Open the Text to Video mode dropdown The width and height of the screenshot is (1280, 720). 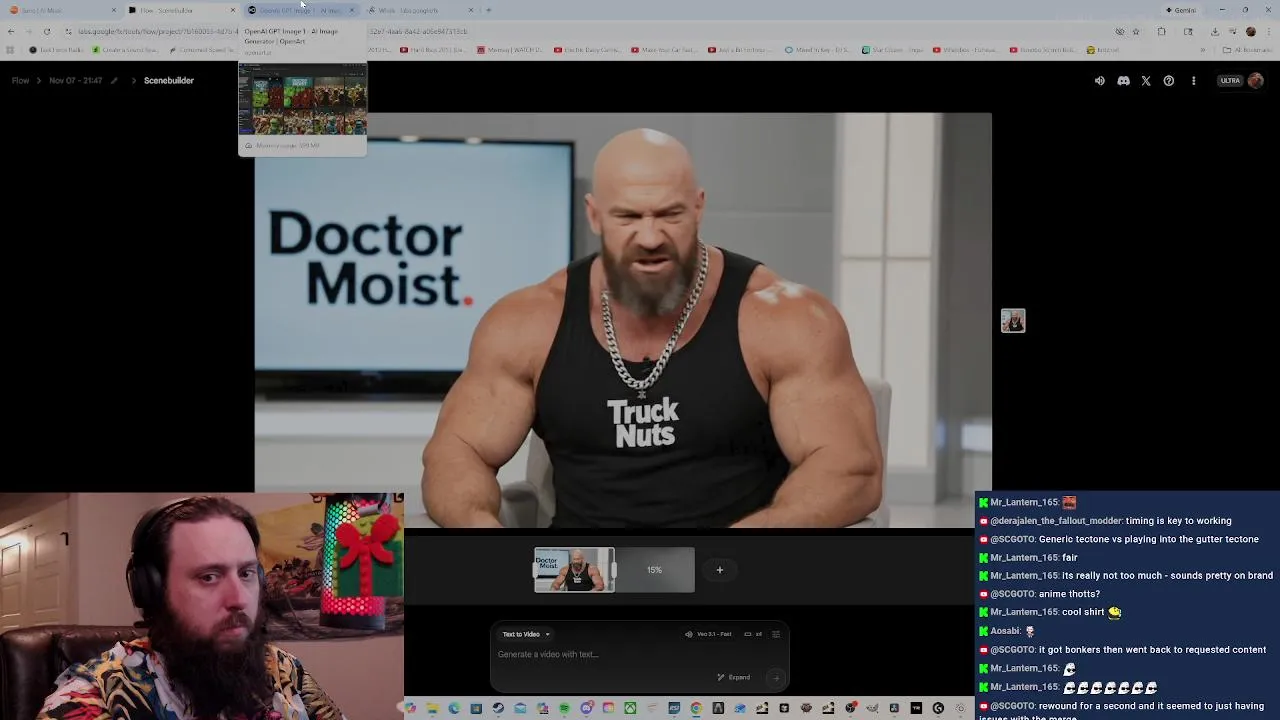526,634
